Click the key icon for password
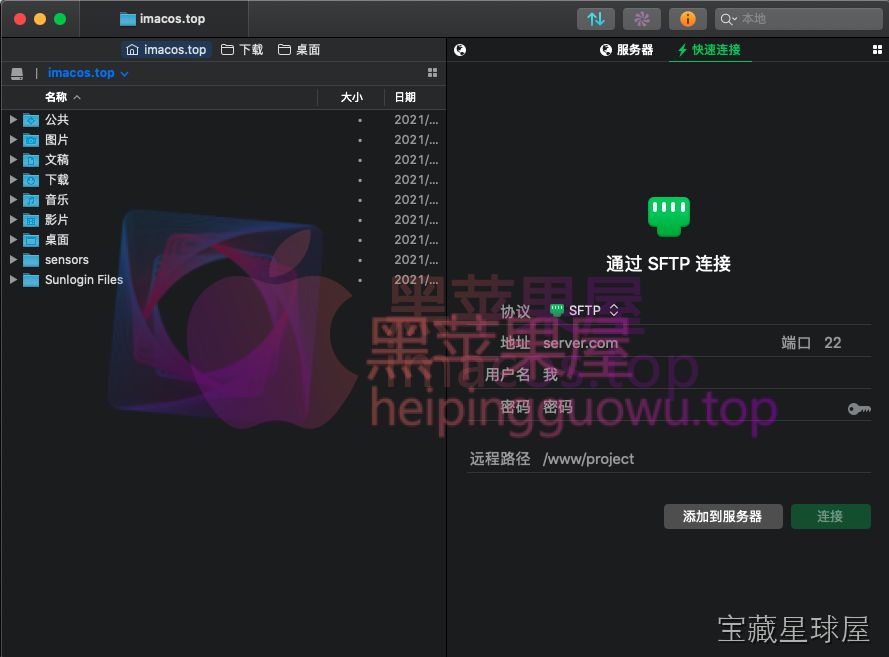 859,409
